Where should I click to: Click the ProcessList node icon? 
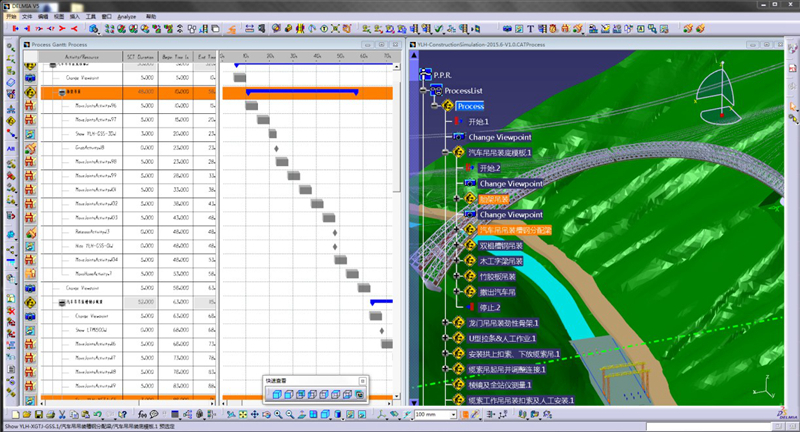(x=434, y=91)
